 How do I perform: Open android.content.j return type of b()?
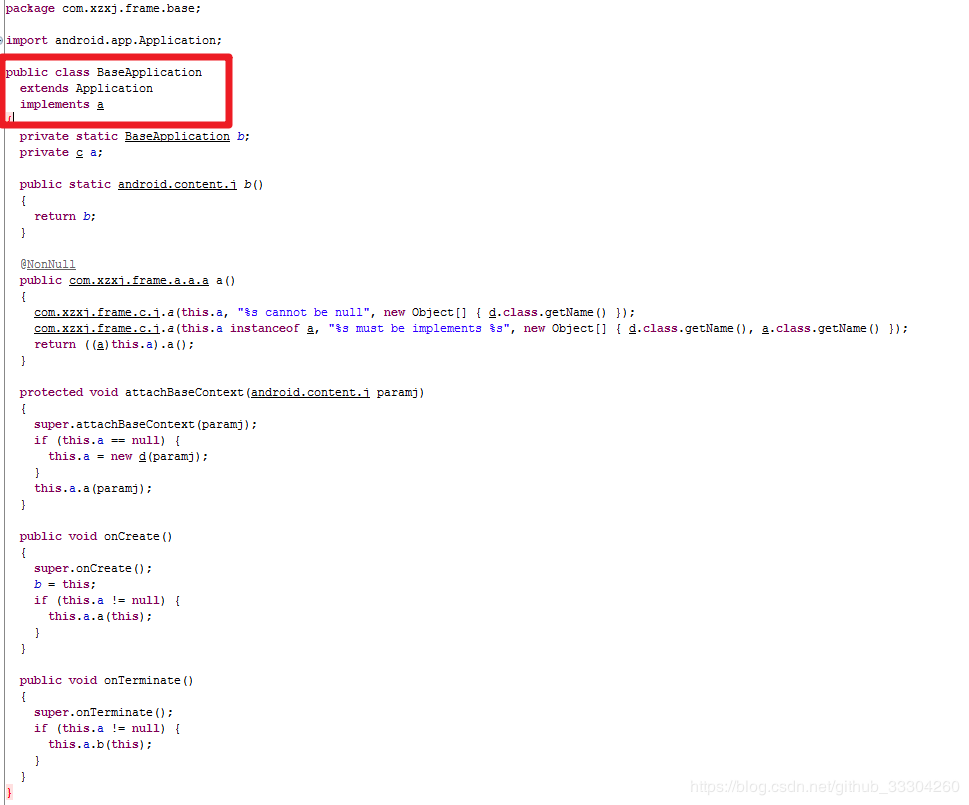(177, 185)
